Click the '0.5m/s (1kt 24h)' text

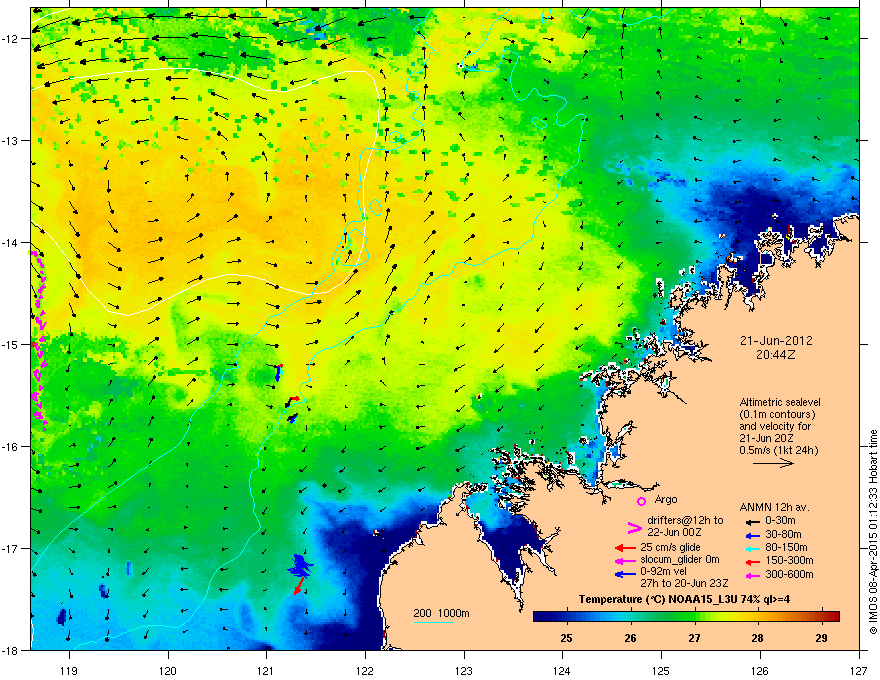click(x=778, y=450)
